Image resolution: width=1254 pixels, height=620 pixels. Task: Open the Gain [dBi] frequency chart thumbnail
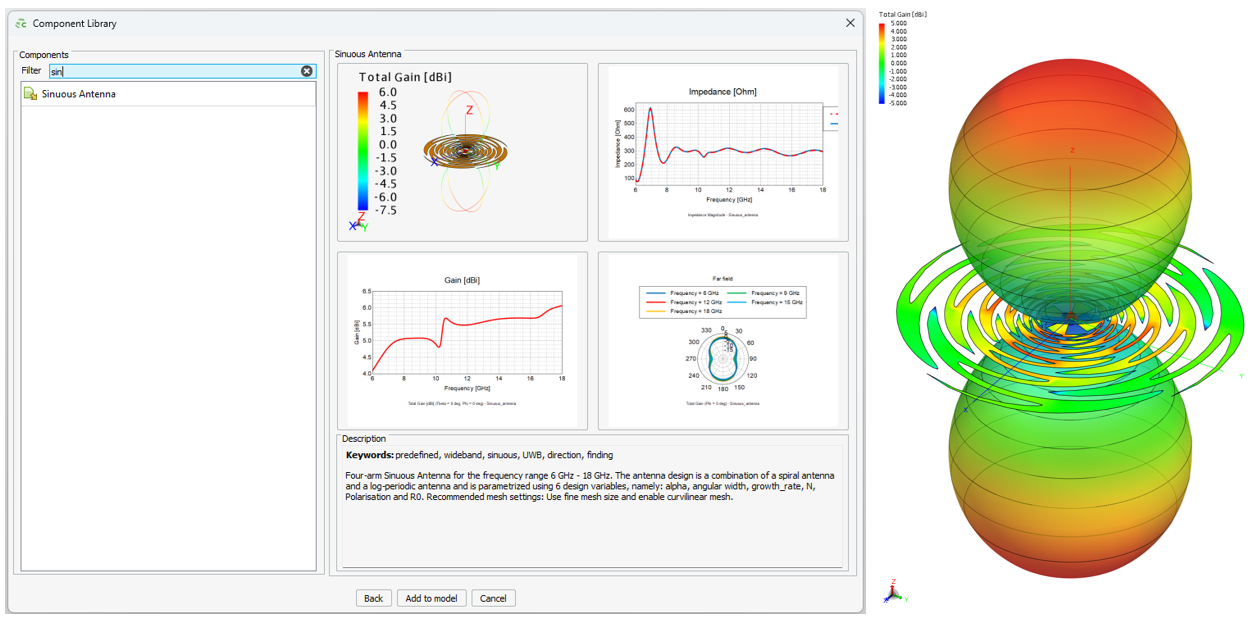point(465,340)
